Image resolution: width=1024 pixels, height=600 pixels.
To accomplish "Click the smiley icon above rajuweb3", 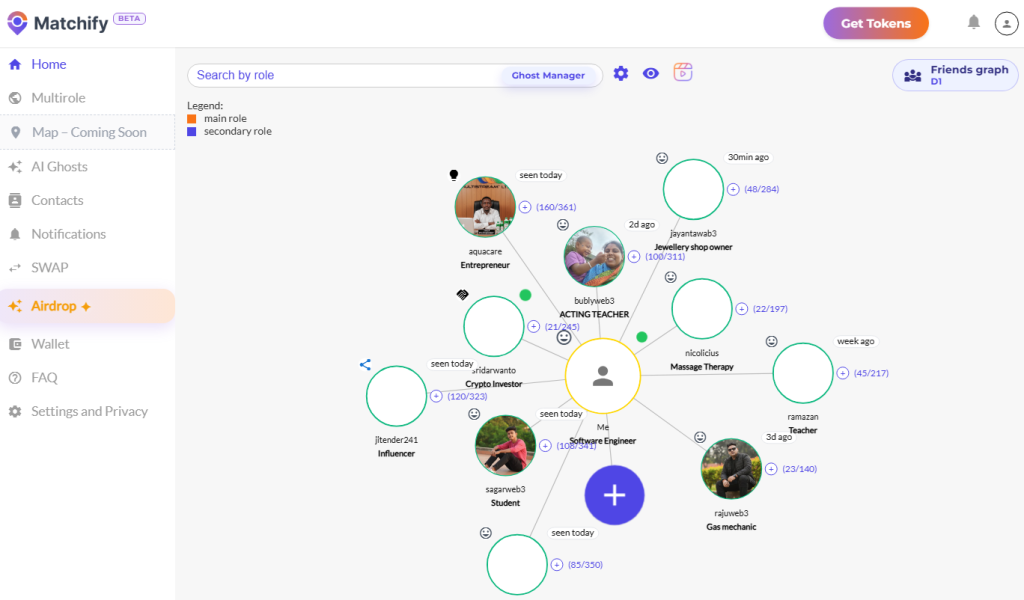I will [x=700, y=437].
